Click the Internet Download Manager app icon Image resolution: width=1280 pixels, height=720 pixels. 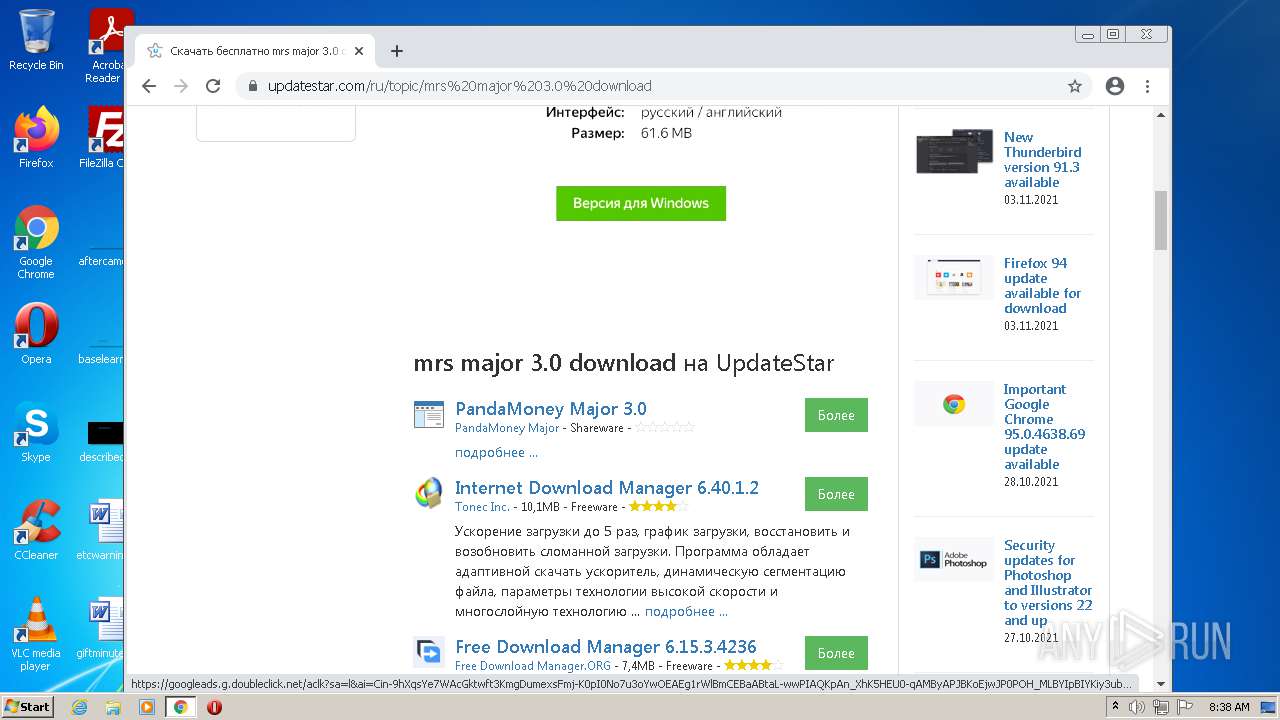(x=429, y=493)
